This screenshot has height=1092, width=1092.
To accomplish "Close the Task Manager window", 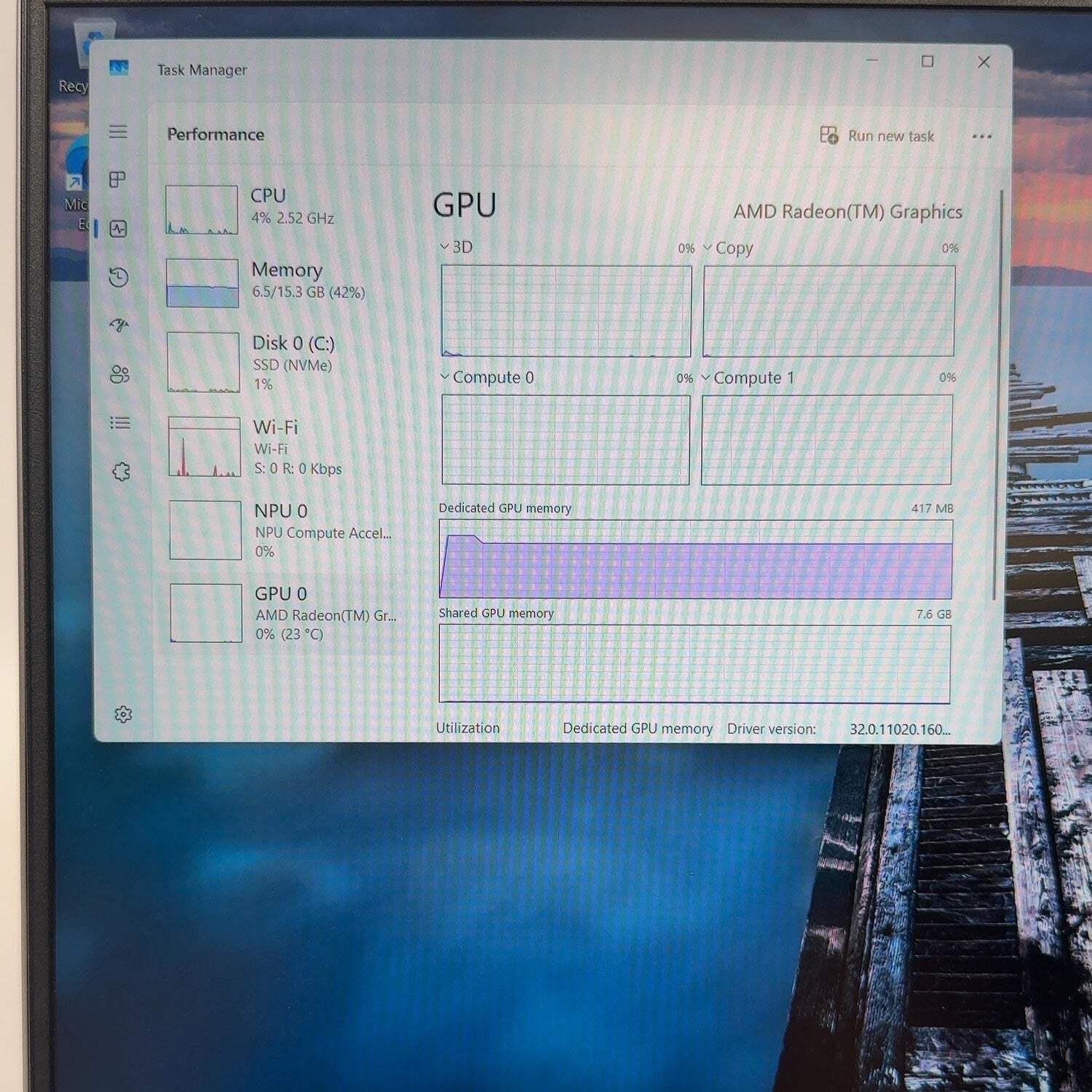I will [x=984, y=62].
